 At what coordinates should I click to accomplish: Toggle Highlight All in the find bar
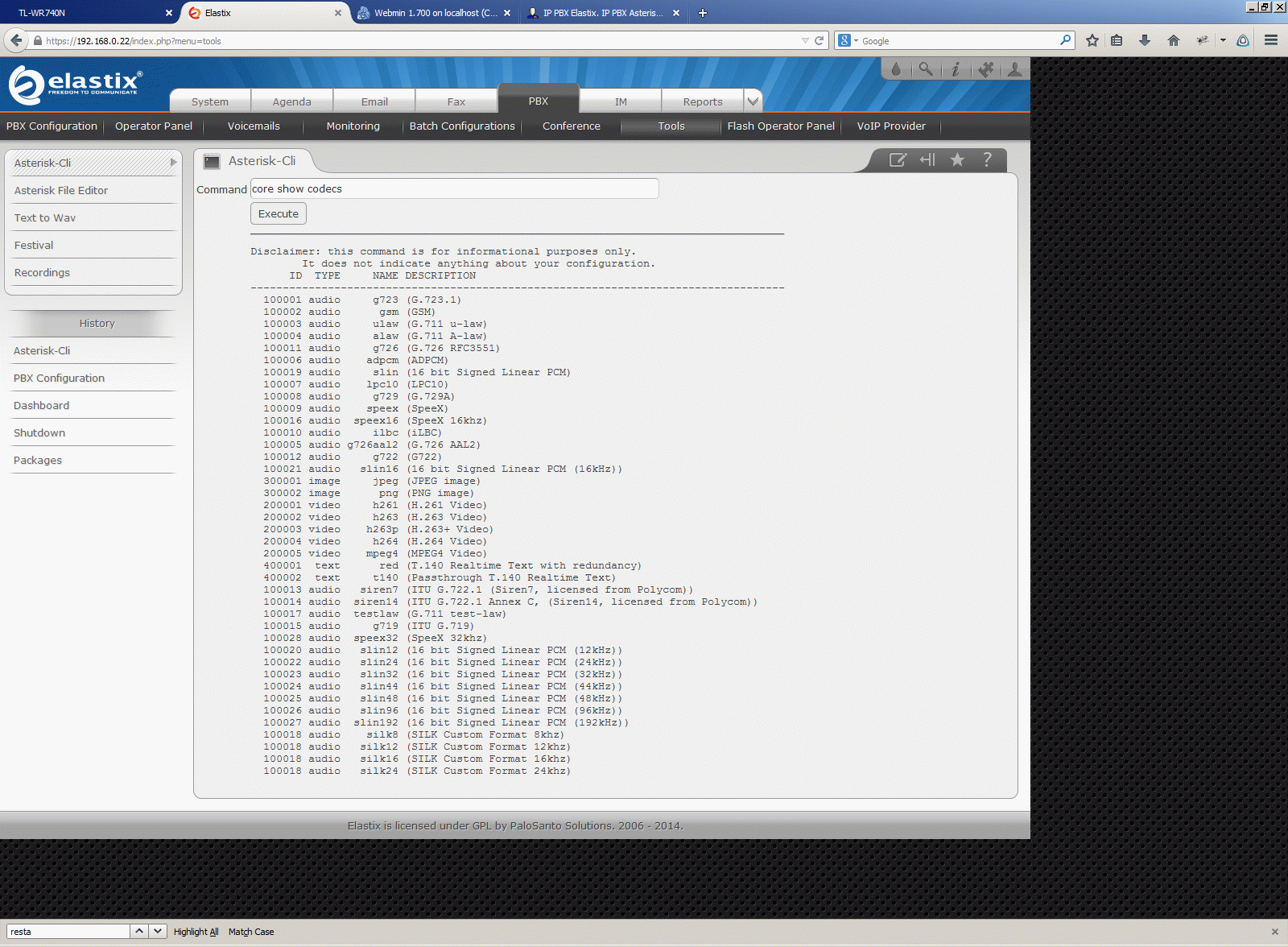[196, 932]
